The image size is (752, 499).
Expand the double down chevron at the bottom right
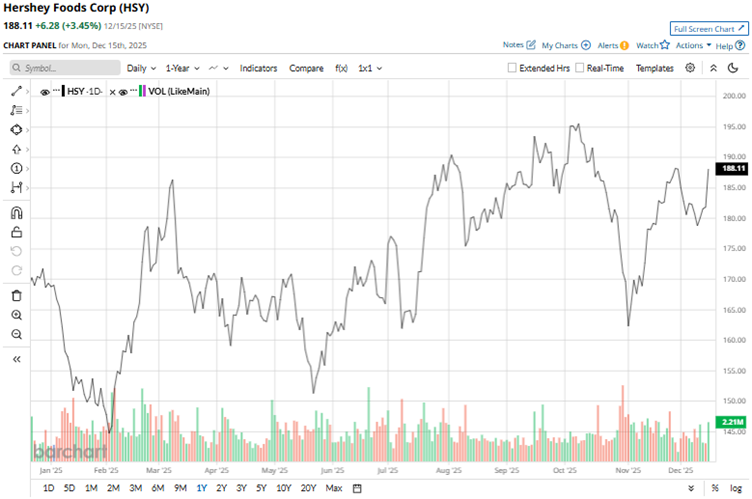[x=691, y=488]
